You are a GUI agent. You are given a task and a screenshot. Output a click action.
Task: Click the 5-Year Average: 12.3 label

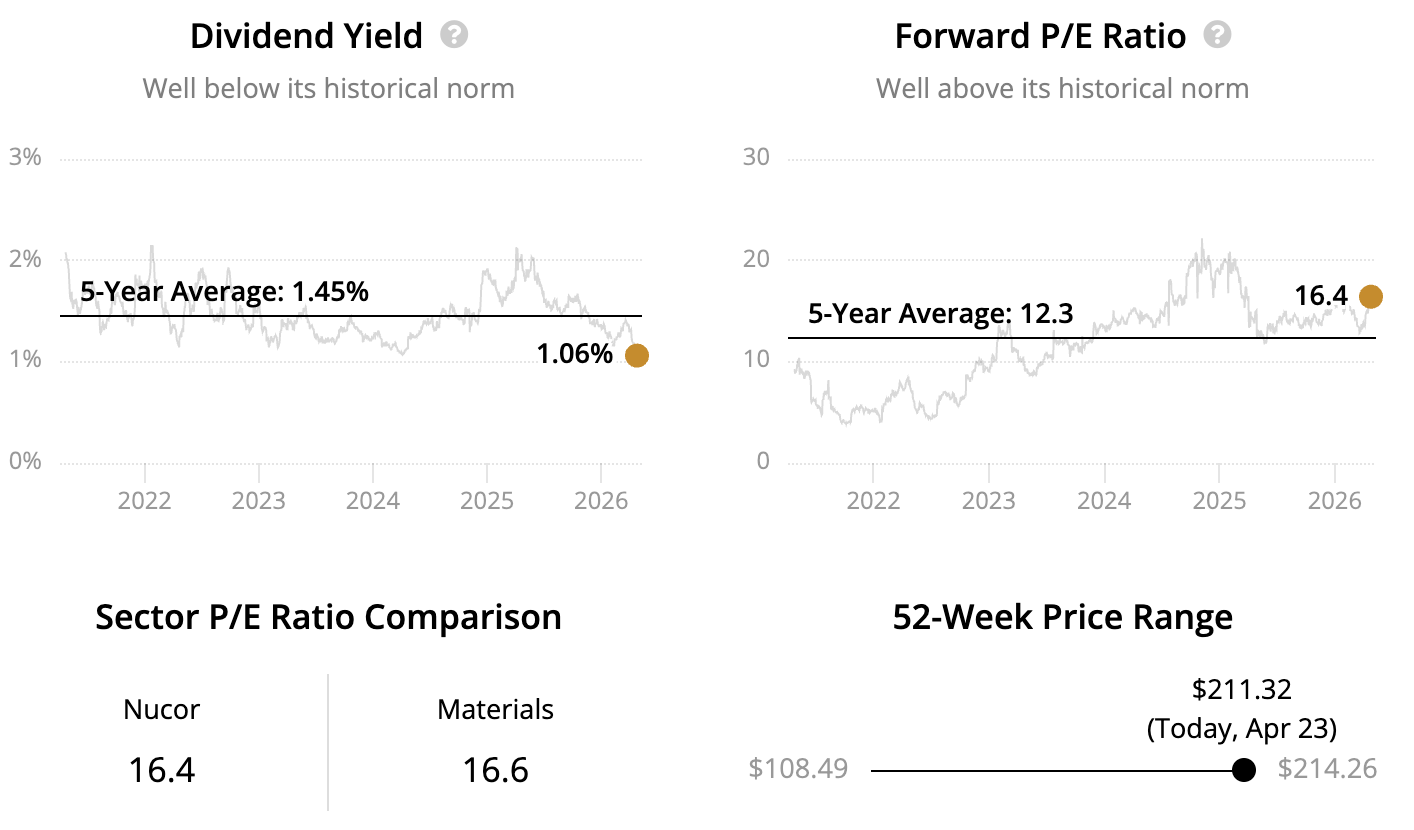coord(940,315)
